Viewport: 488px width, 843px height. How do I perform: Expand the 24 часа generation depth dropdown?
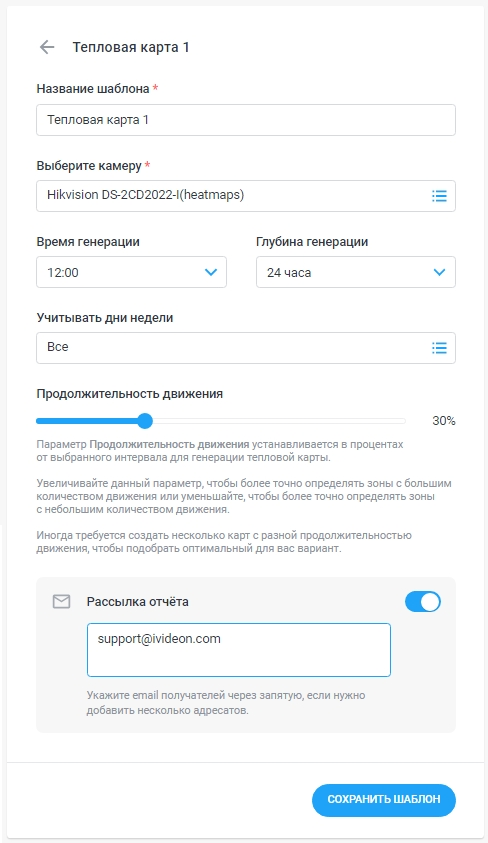click(x=356, y=272)
